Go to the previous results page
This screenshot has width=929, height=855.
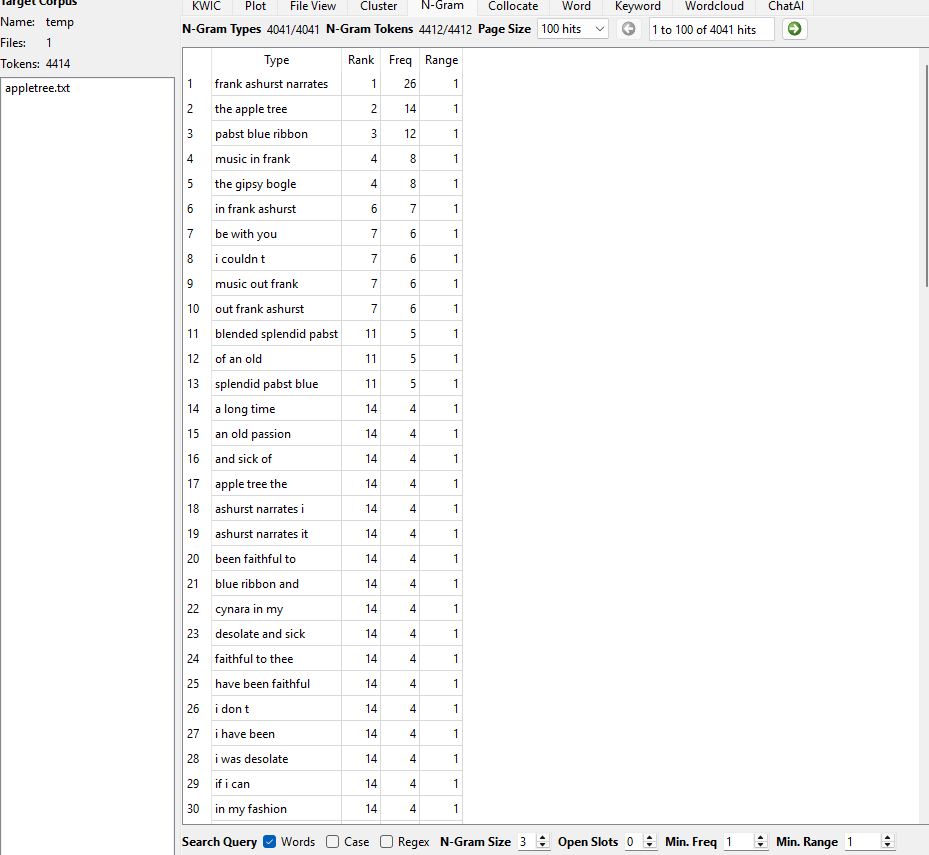(628, 29)
